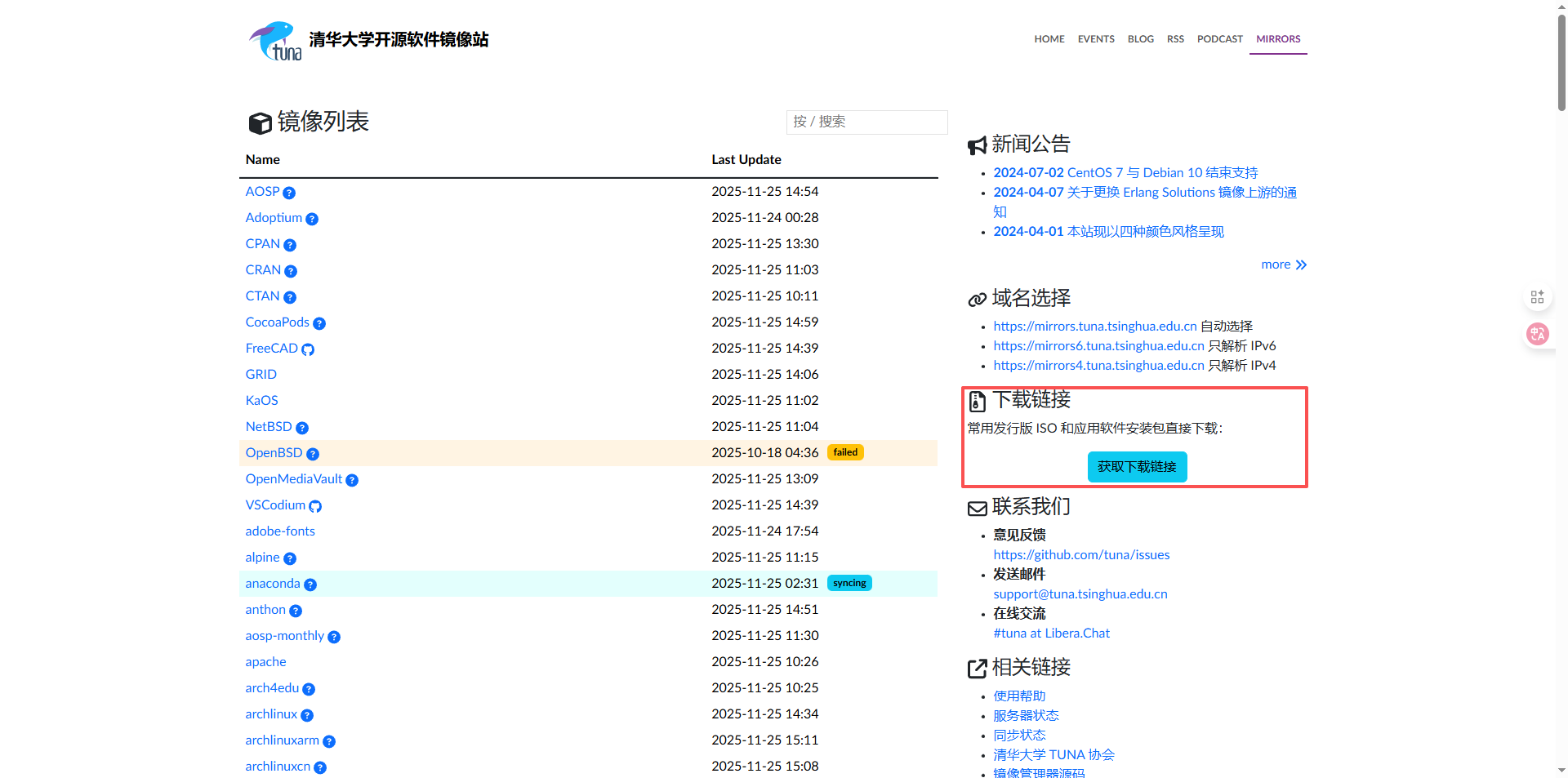Open the archlinux mirror page
The image size is (1568, 778).
[x=270, y=714]
